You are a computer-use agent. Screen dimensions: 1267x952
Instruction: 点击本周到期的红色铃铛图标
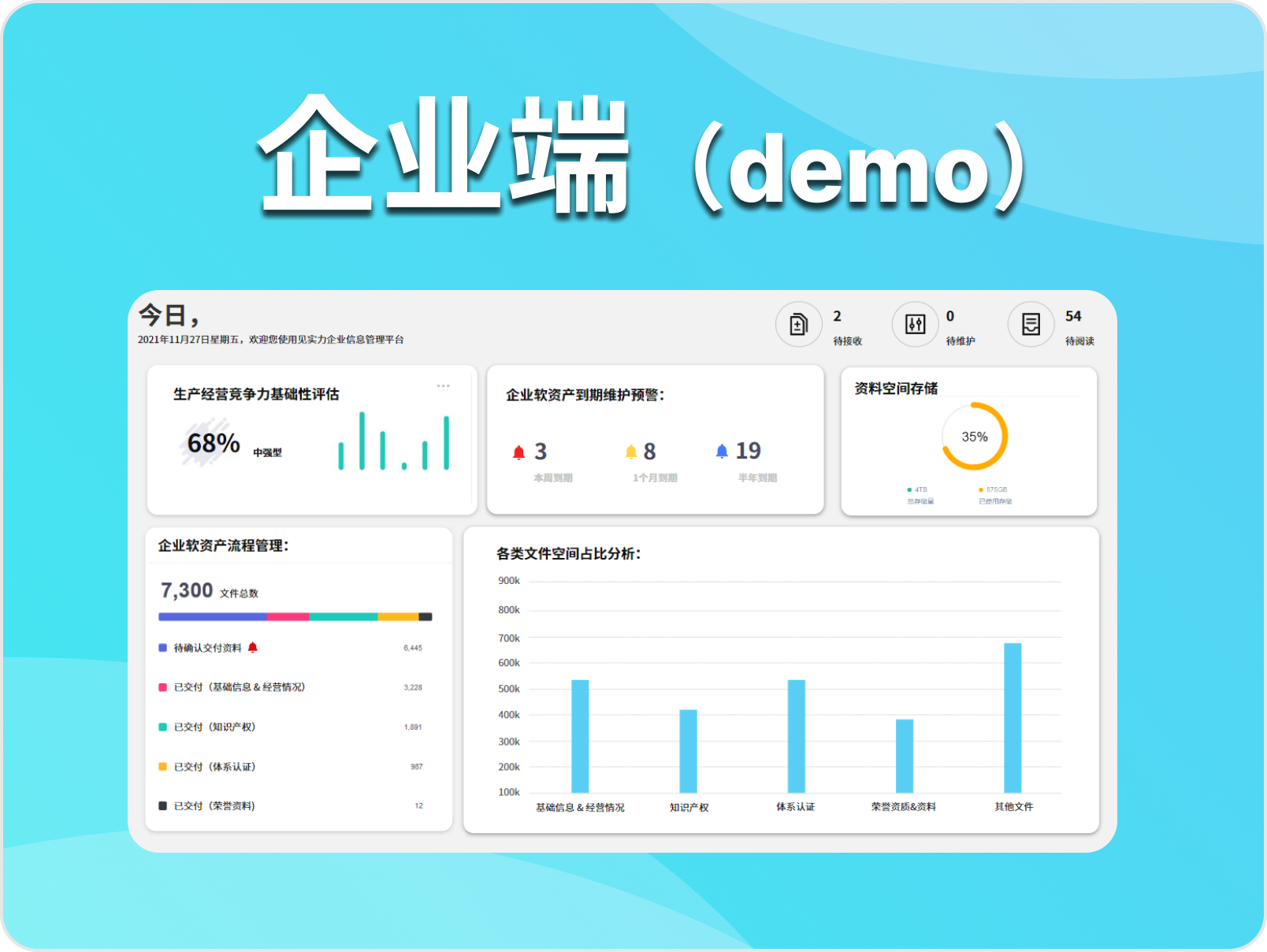(x=519, y=451)
